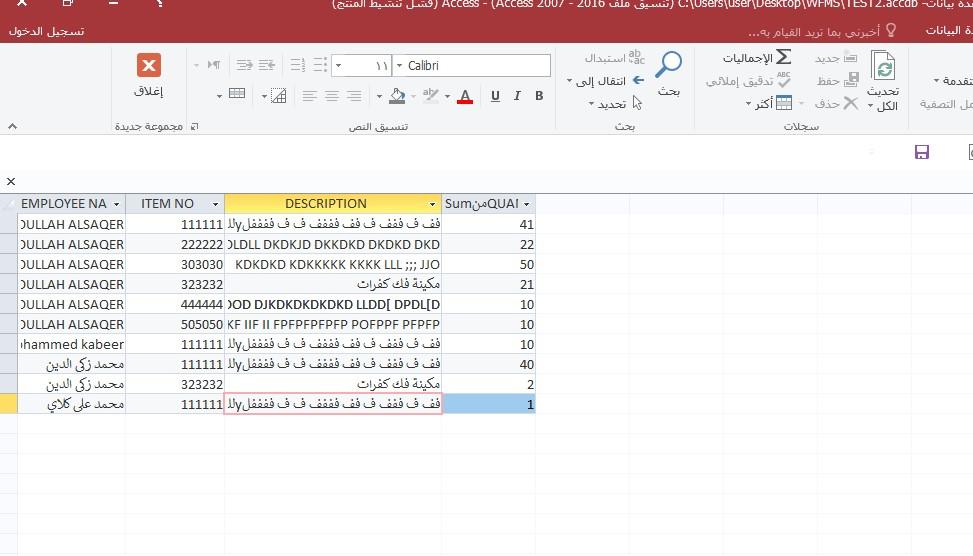Click the sum cell showing 41
This screenshot has height=556, width=973.
coord(488,224)
